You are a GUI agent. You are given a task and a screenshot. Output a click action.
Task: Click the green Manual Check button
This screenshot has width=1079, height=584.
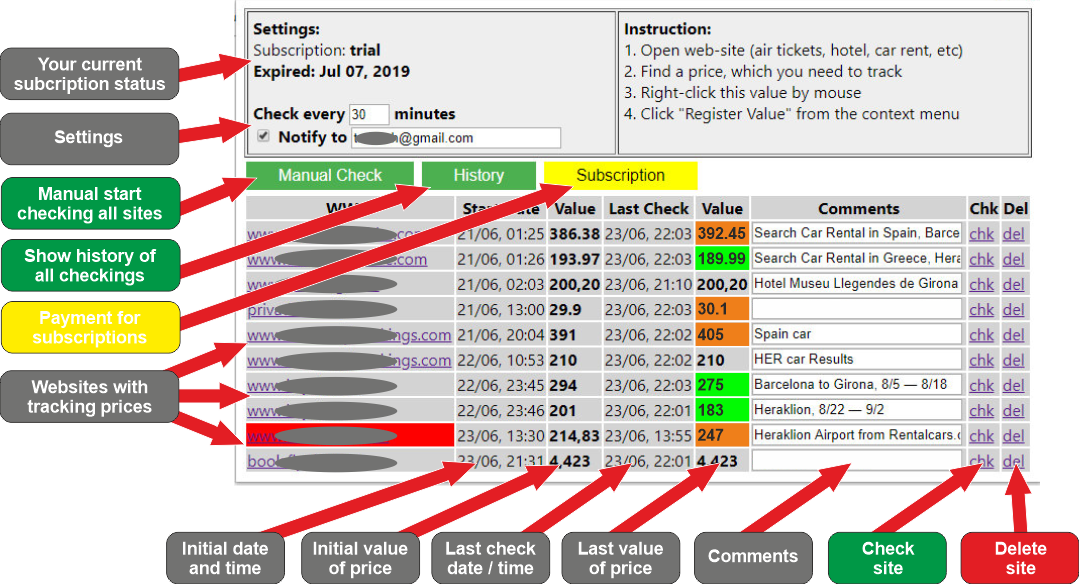(x=330, y=176)
